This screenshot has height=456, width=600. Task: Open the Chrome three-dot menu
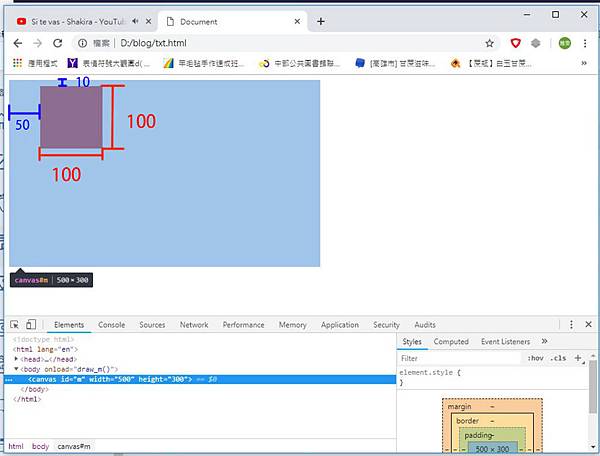pyautogui.click(x=585, y=43)
